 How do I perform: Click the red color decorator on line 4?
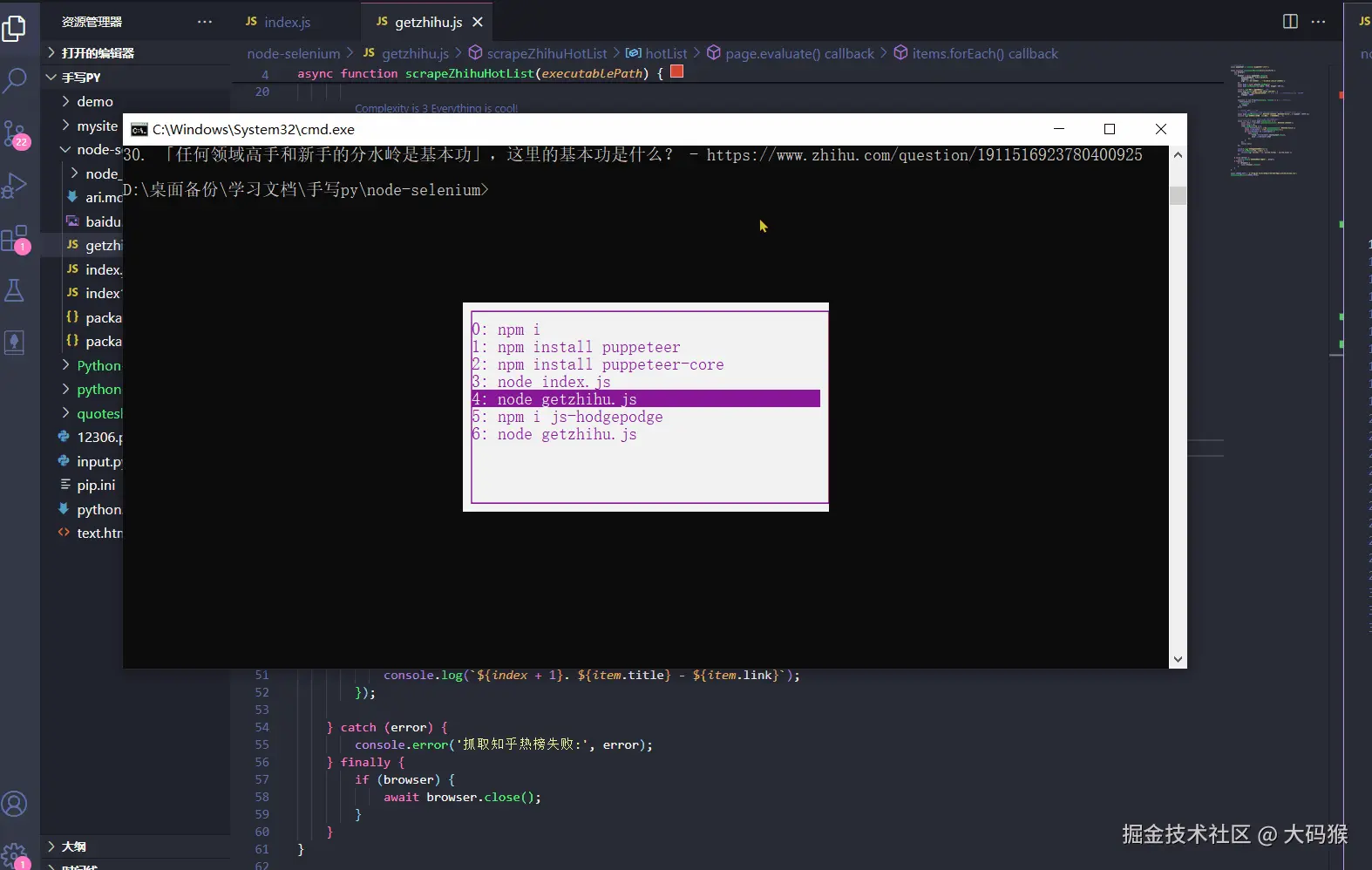click(x=676, y=72)
